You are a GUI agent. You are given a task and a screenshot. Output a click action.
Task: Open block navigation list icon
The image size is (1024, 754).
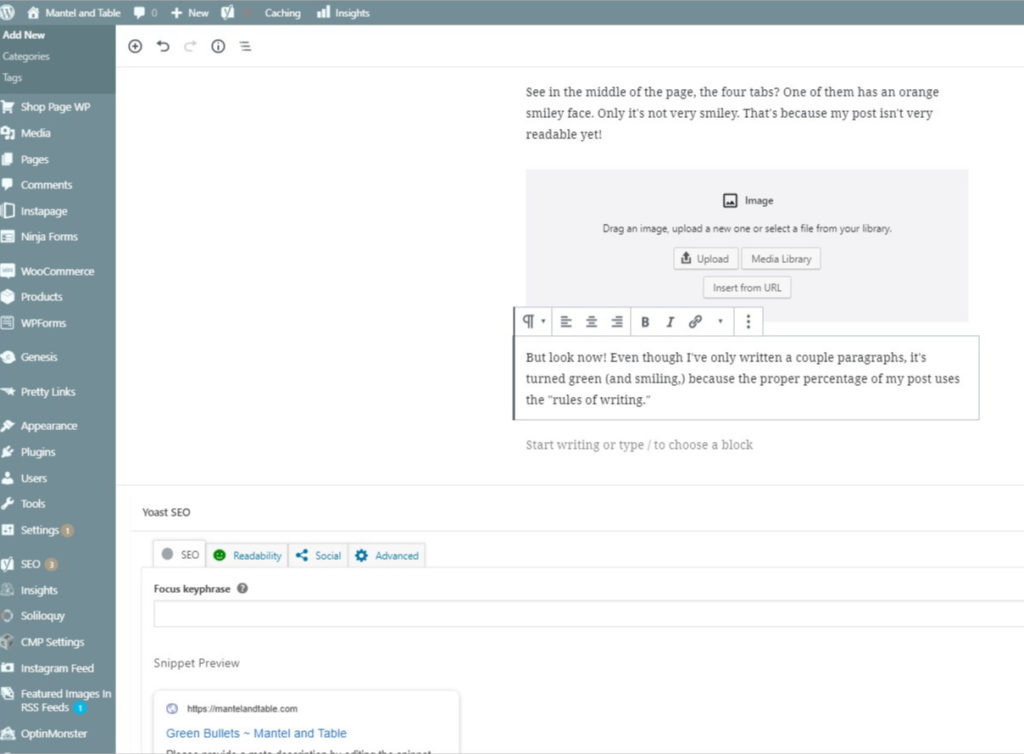[x=245, y=46]
